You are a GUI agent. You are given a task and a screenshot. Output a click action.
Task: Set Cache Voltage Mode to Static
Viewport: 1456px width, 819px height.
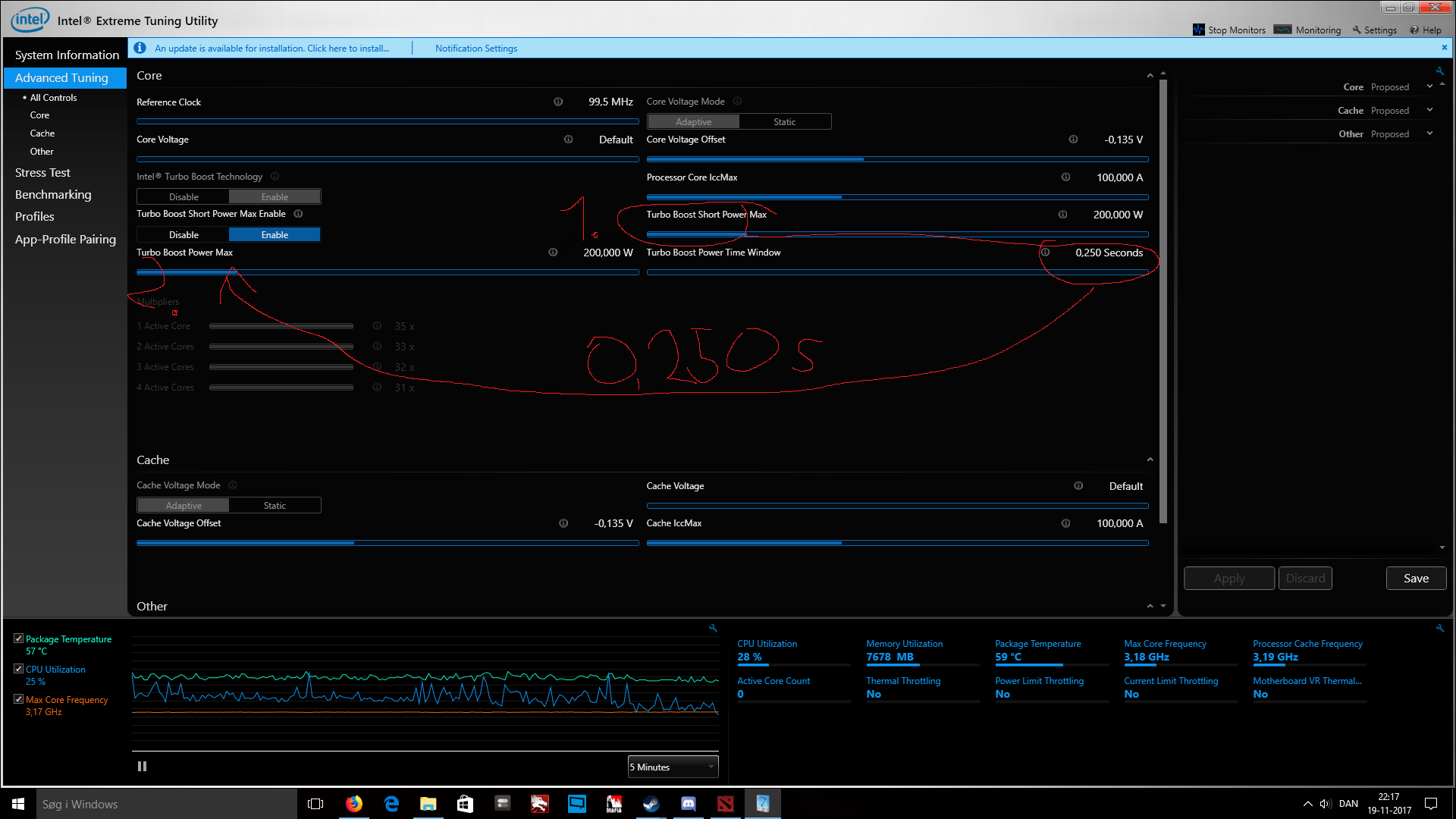[275, 506]
